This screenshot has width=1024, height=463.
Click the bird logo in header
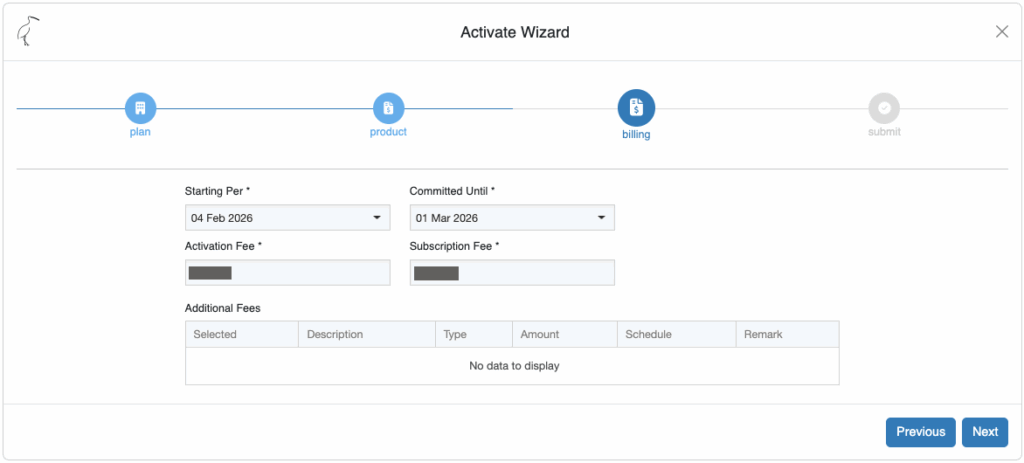(x=29, y=32)
